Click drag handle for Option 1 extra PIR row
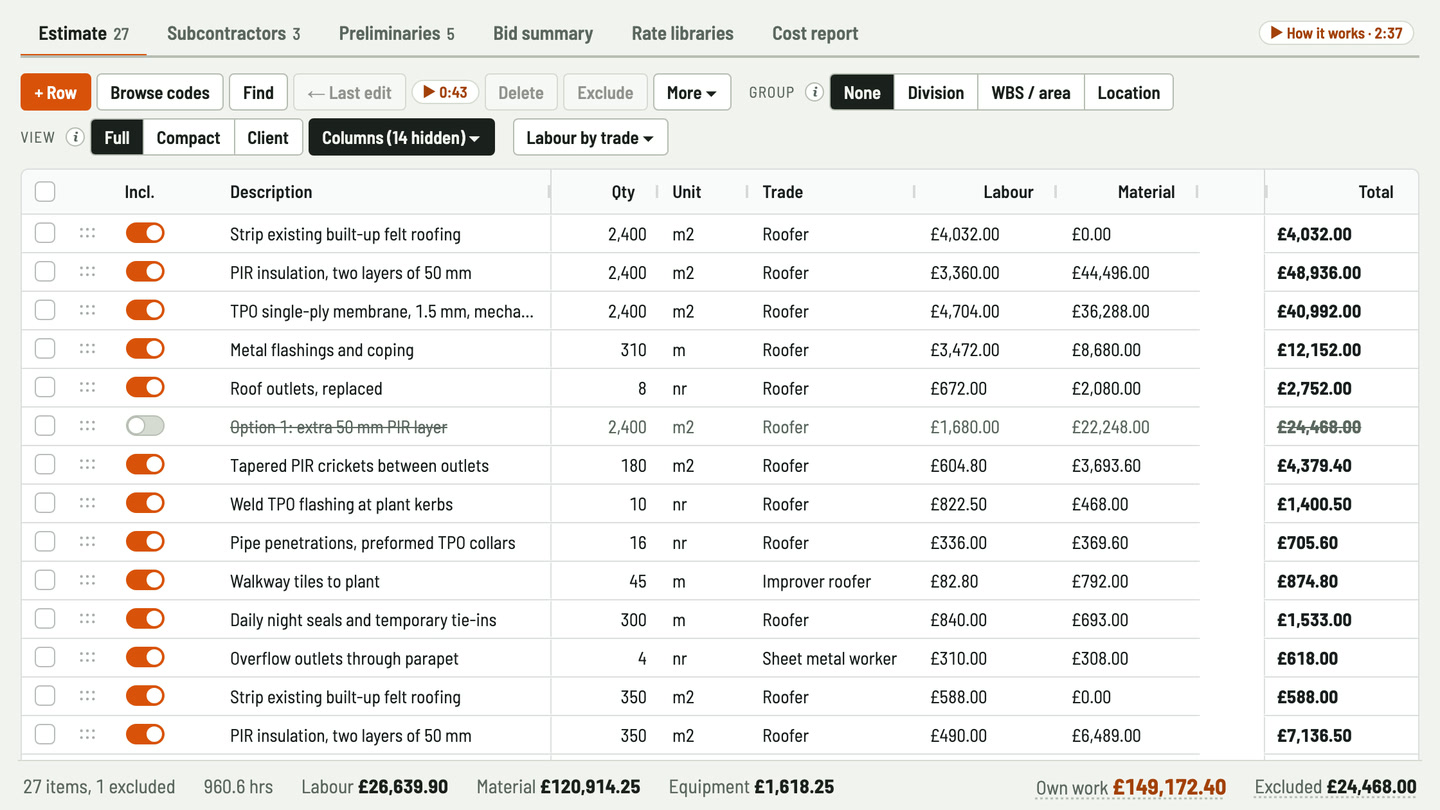 coord(88,426)
